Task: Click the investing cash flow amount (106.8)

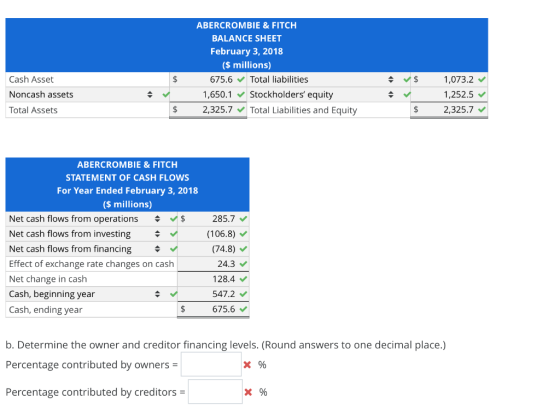Action: pos(213,234)
